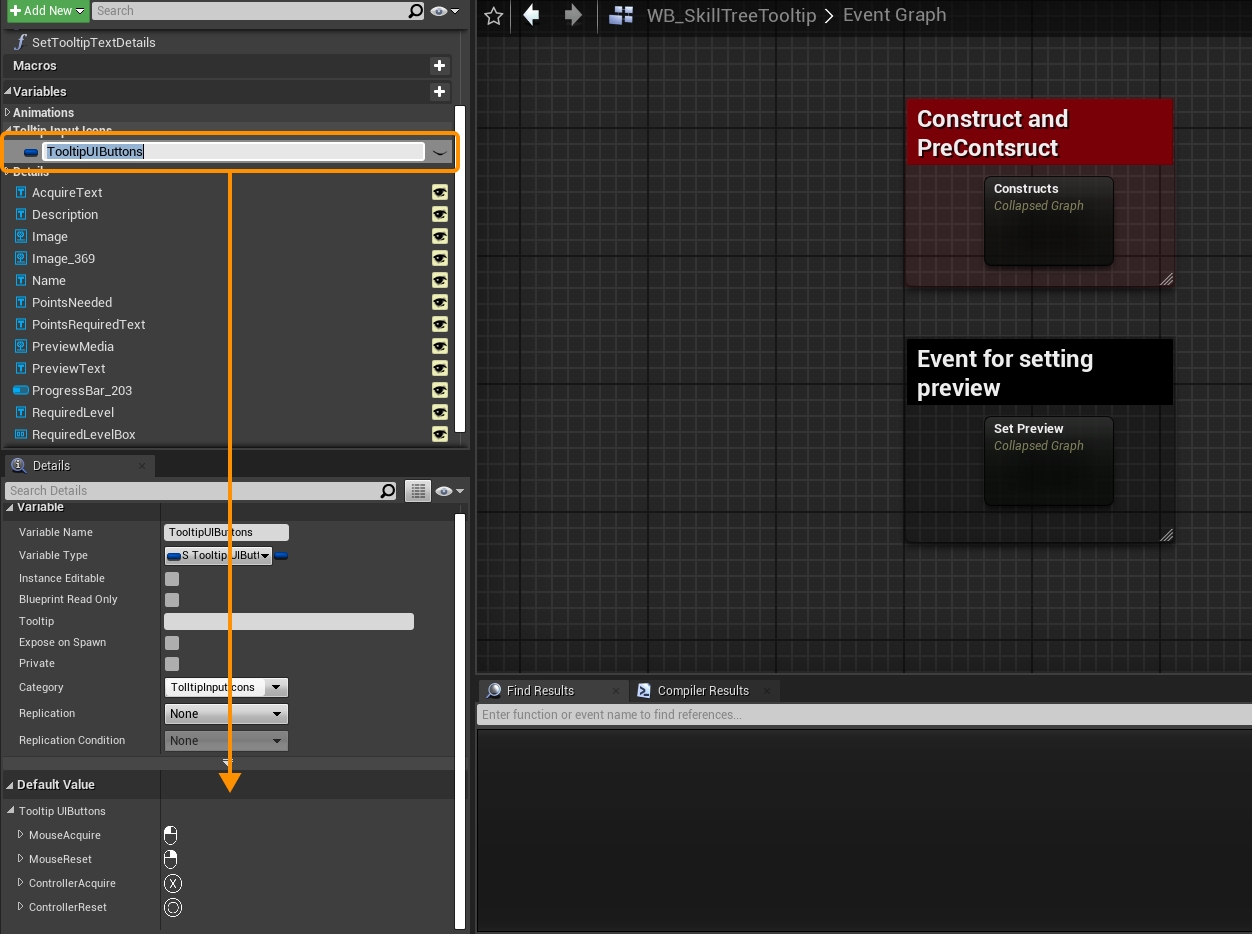Add a new variable with plus icon
Image resolution: width=1252 pixels, height=934 pixels.
click(x=439, y=91)
